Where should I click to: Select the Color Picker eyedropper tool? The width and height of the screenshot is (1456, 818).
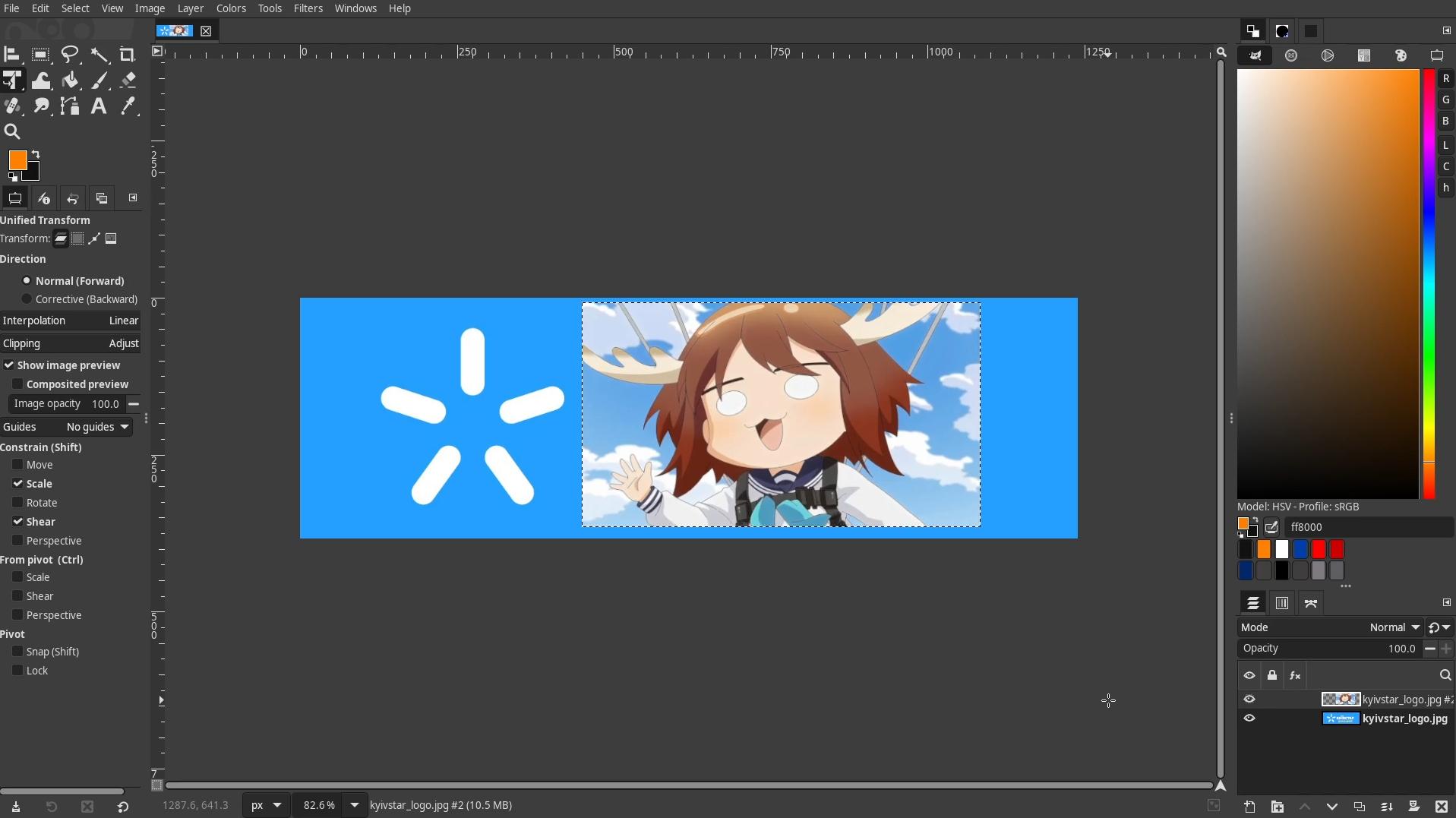(128, 106)
